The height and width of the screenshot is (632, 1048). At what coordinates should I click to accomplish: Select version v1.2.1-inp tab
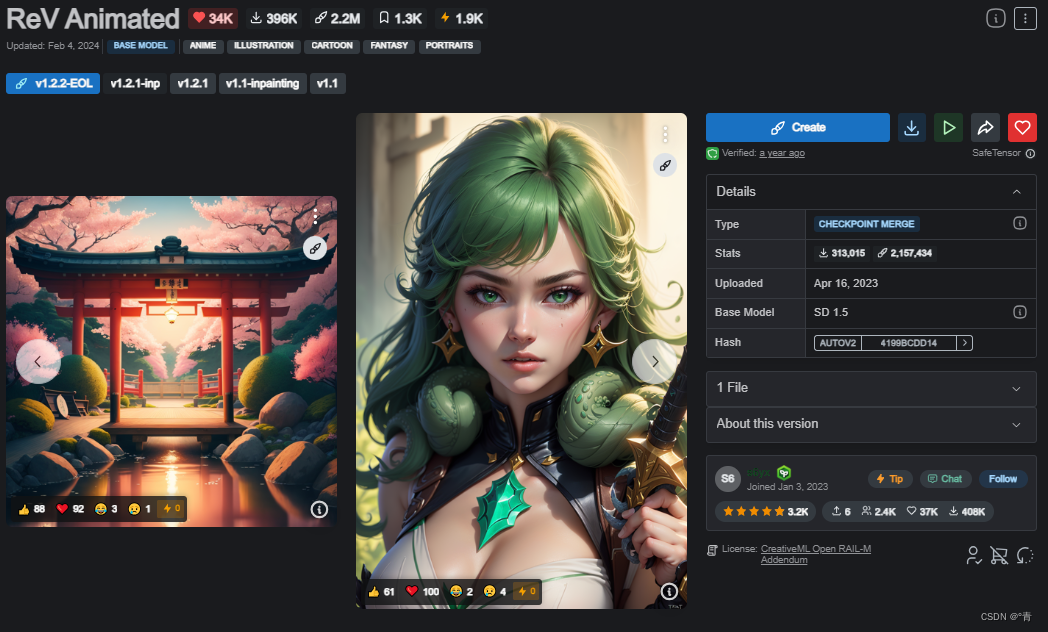point(135,84)
